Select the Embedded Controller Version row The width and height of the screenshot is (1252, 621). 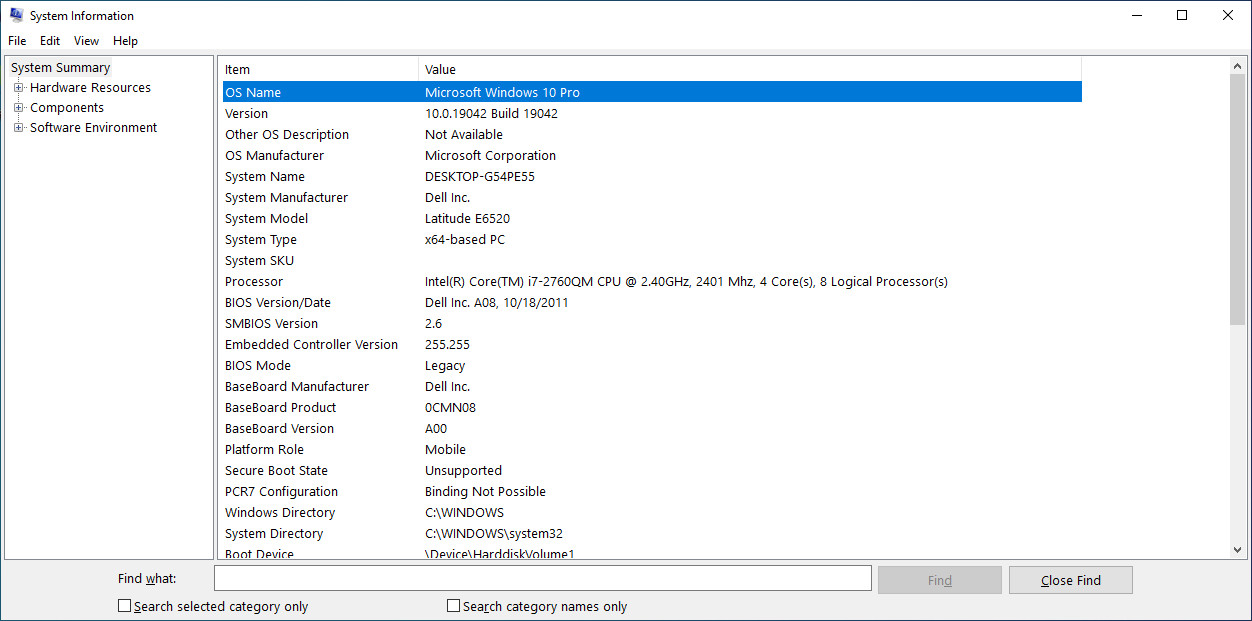652,344
